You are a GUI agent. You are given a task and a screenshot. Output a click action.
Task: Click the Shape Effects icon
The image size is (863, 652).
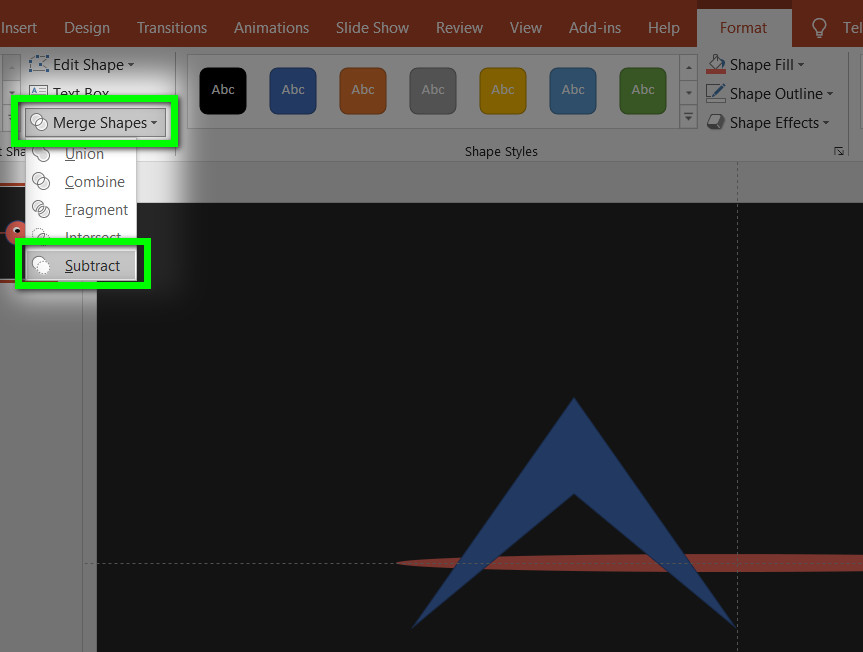716,123
